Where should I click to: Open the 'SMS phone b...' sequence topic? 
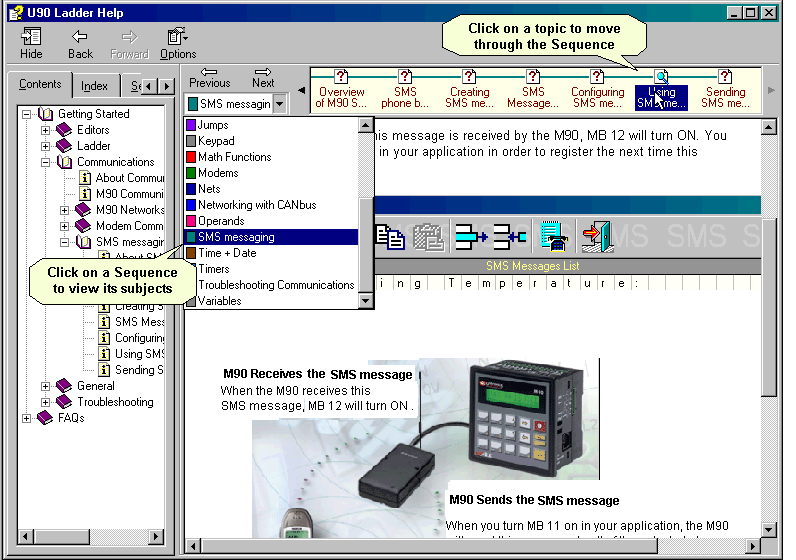pos(405,90)
